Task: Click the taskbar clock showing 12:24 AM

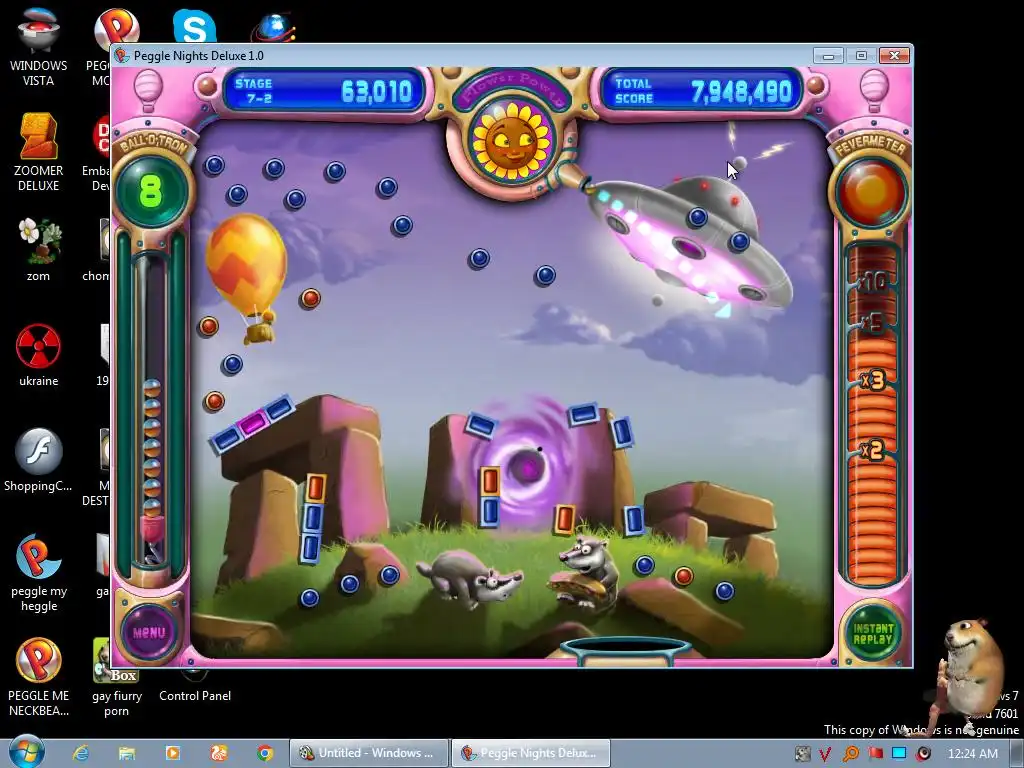Action: click(x=972, y=754)
